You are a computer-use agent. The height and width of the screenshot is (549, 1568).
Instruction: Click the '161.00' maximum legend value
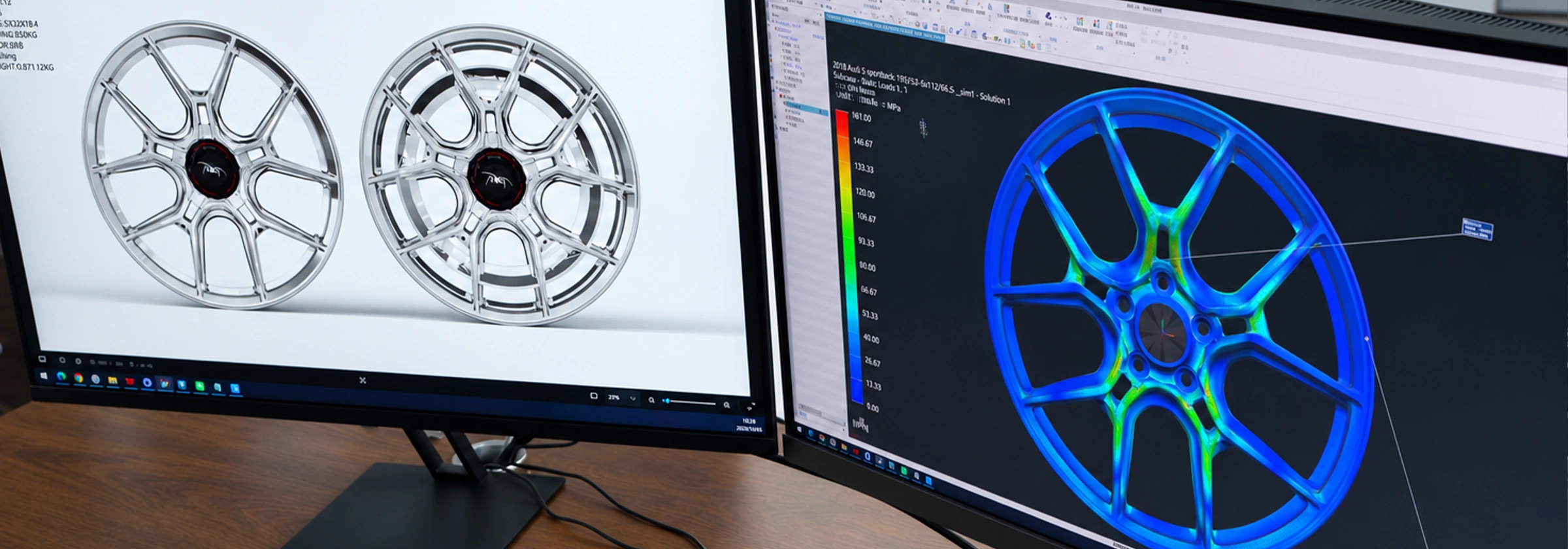pyautogui.click(x=861, y=117)
